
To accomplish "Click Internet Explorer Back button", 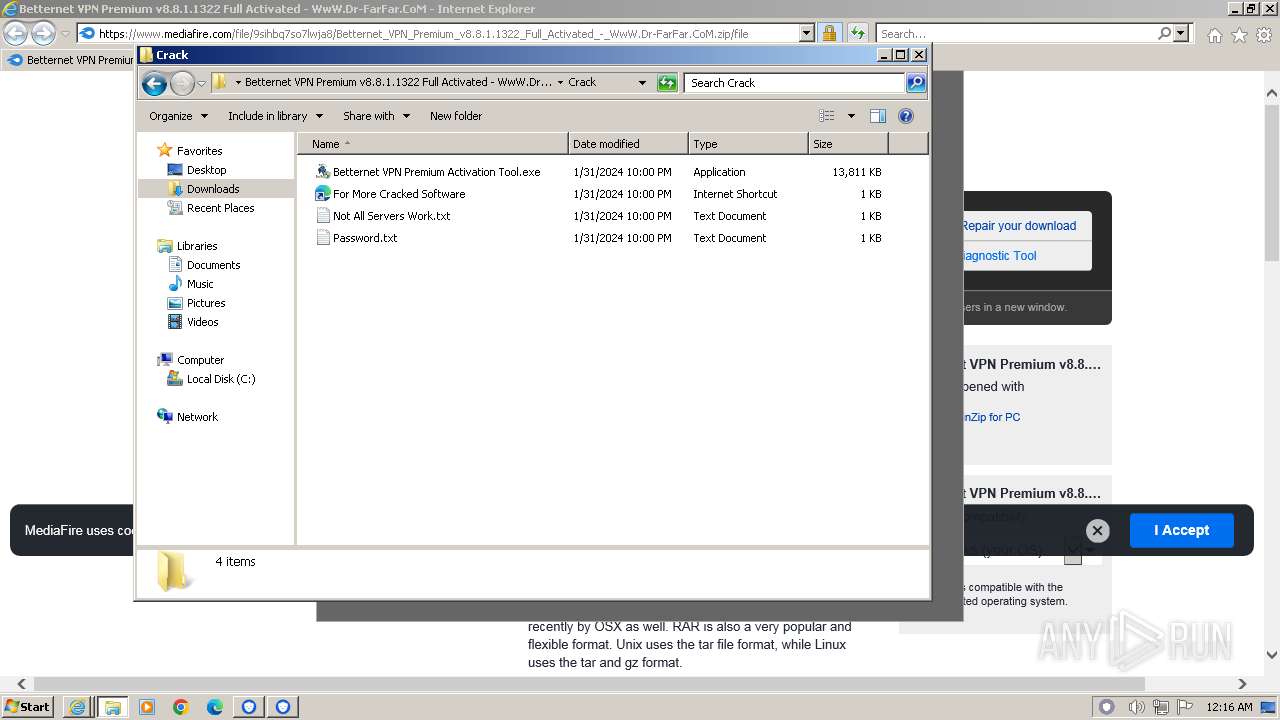I will click(x=15, y=33).
